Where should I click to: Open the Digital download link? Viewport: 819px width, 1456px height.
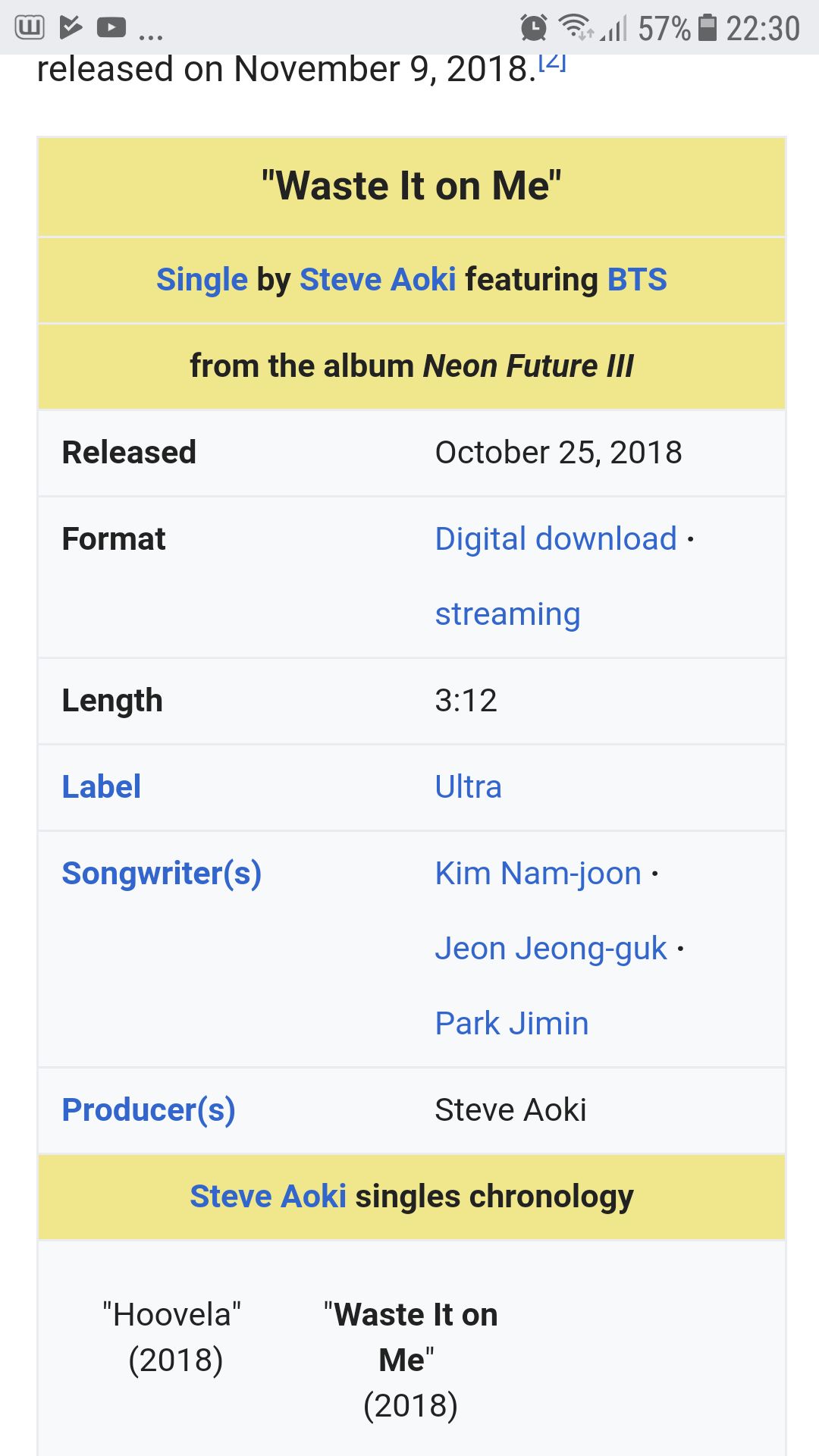click(556, 539)
